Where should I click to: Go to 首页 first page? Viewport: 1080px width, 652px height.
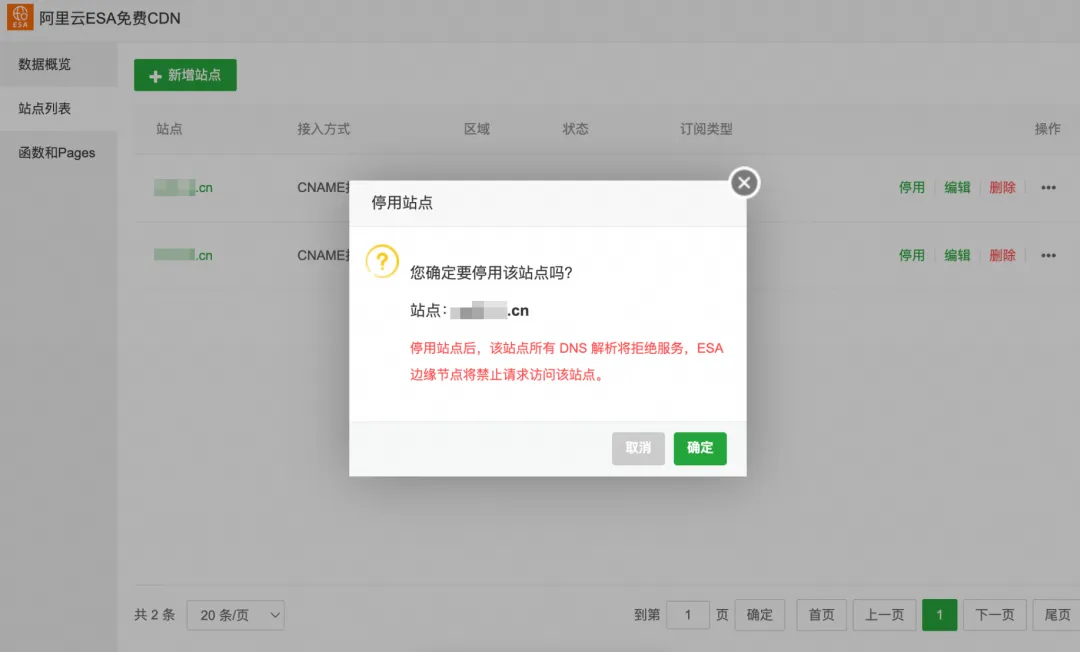pos(821,615)
